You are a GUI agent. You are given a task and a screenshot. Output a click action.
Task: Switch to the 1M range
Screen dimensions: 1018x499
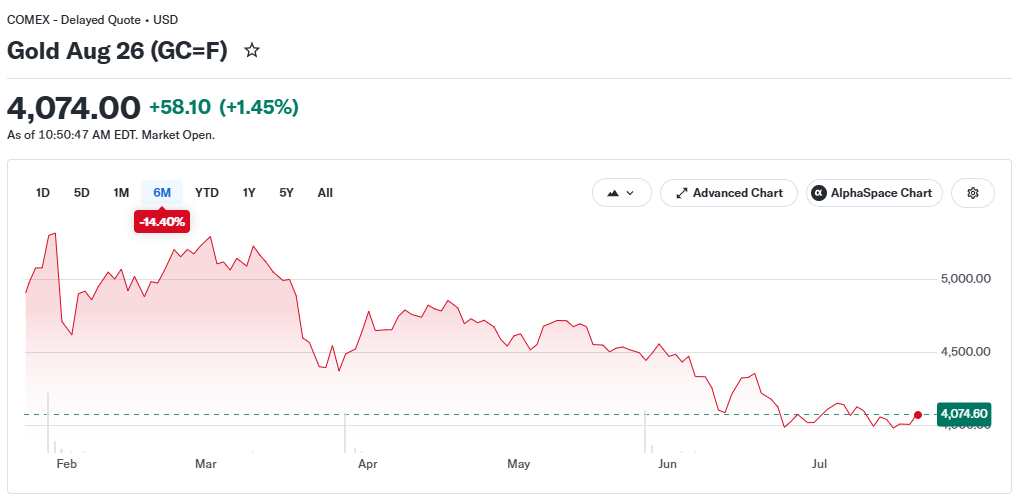(x=121, y=193)
